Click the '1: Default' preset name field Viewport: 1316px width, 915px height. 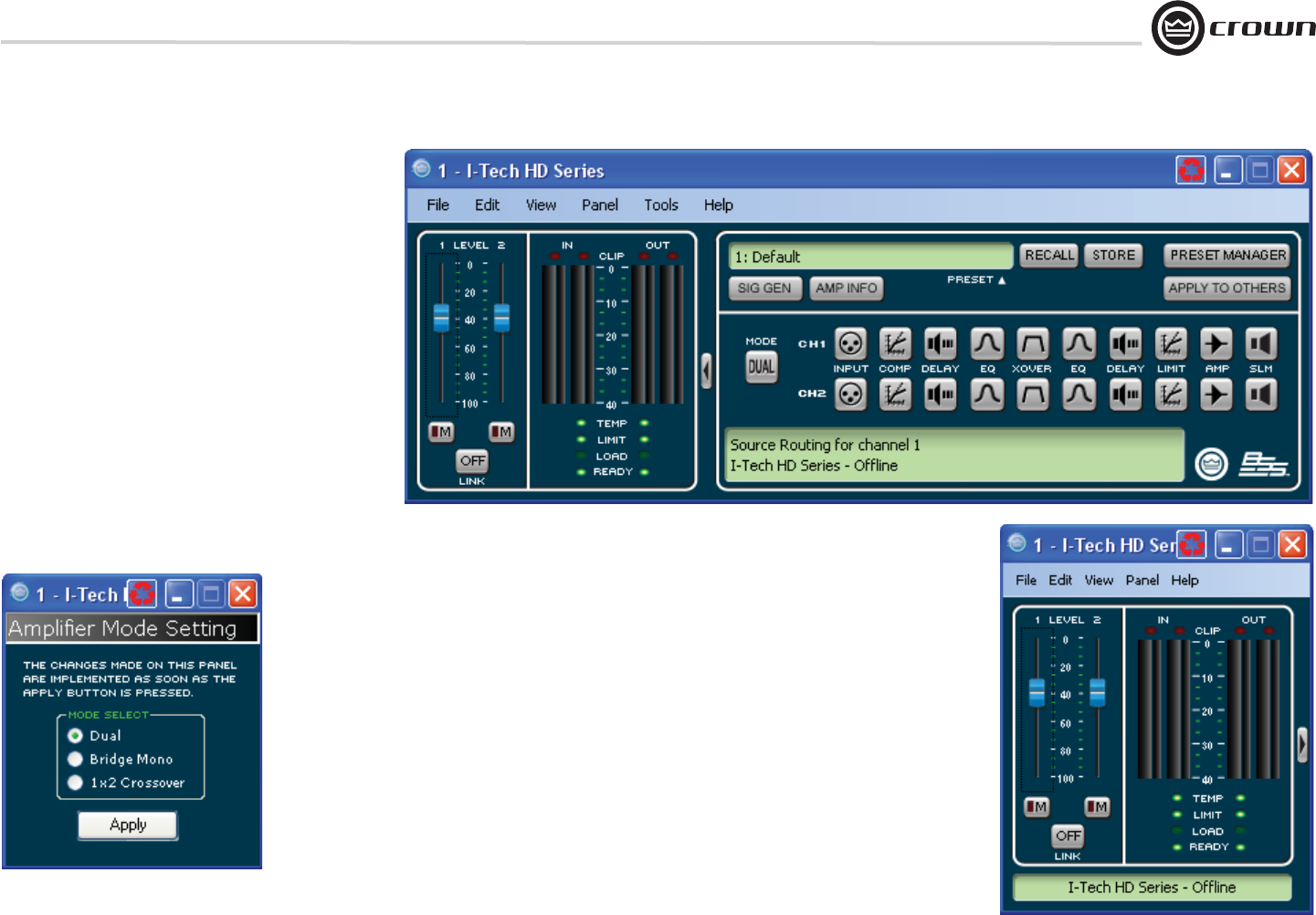coord(870,257)
